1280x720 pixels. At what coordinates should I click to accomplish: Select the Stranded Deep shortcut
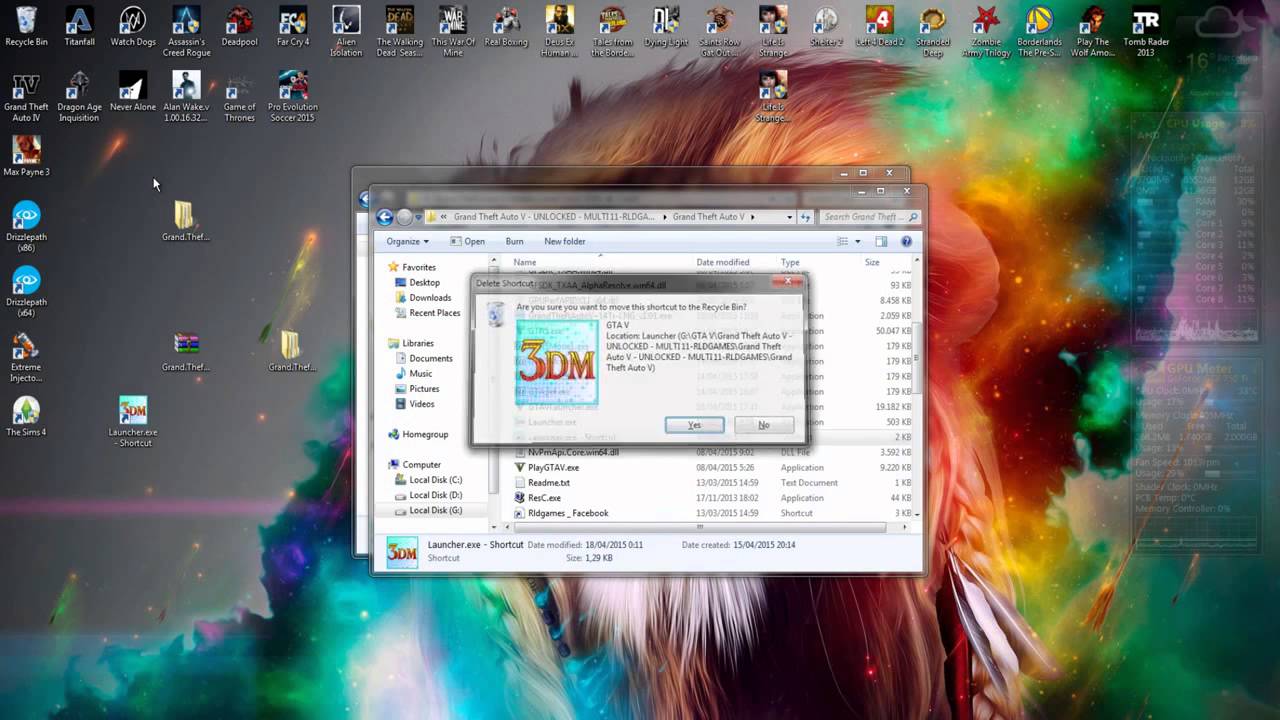coord(933,32)
